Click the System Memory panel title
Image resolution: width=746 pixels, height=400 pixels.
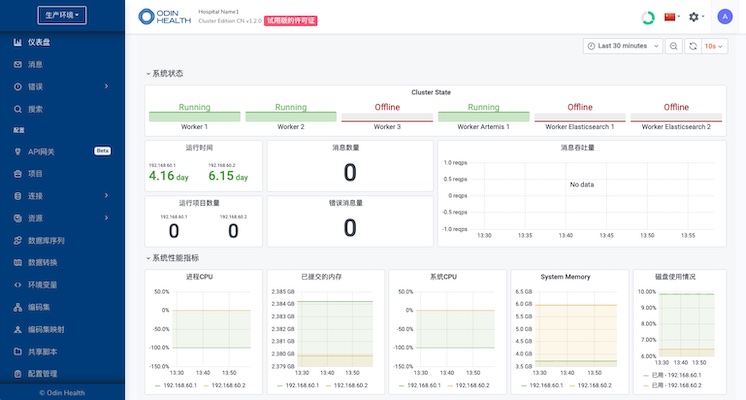565,277
